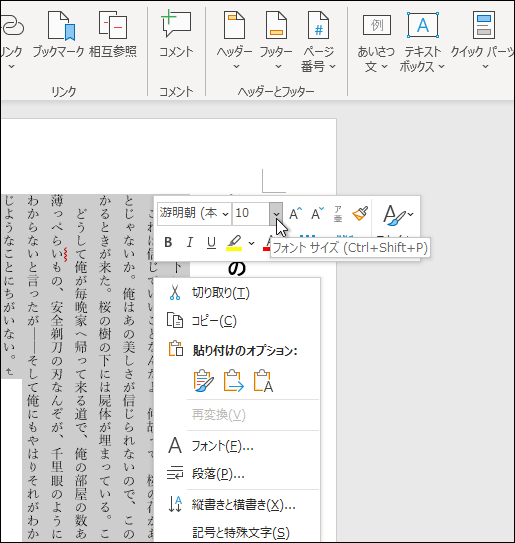515x543 pixels.
Task: Paste with merge formatting icon
Action: coord(234,381)
